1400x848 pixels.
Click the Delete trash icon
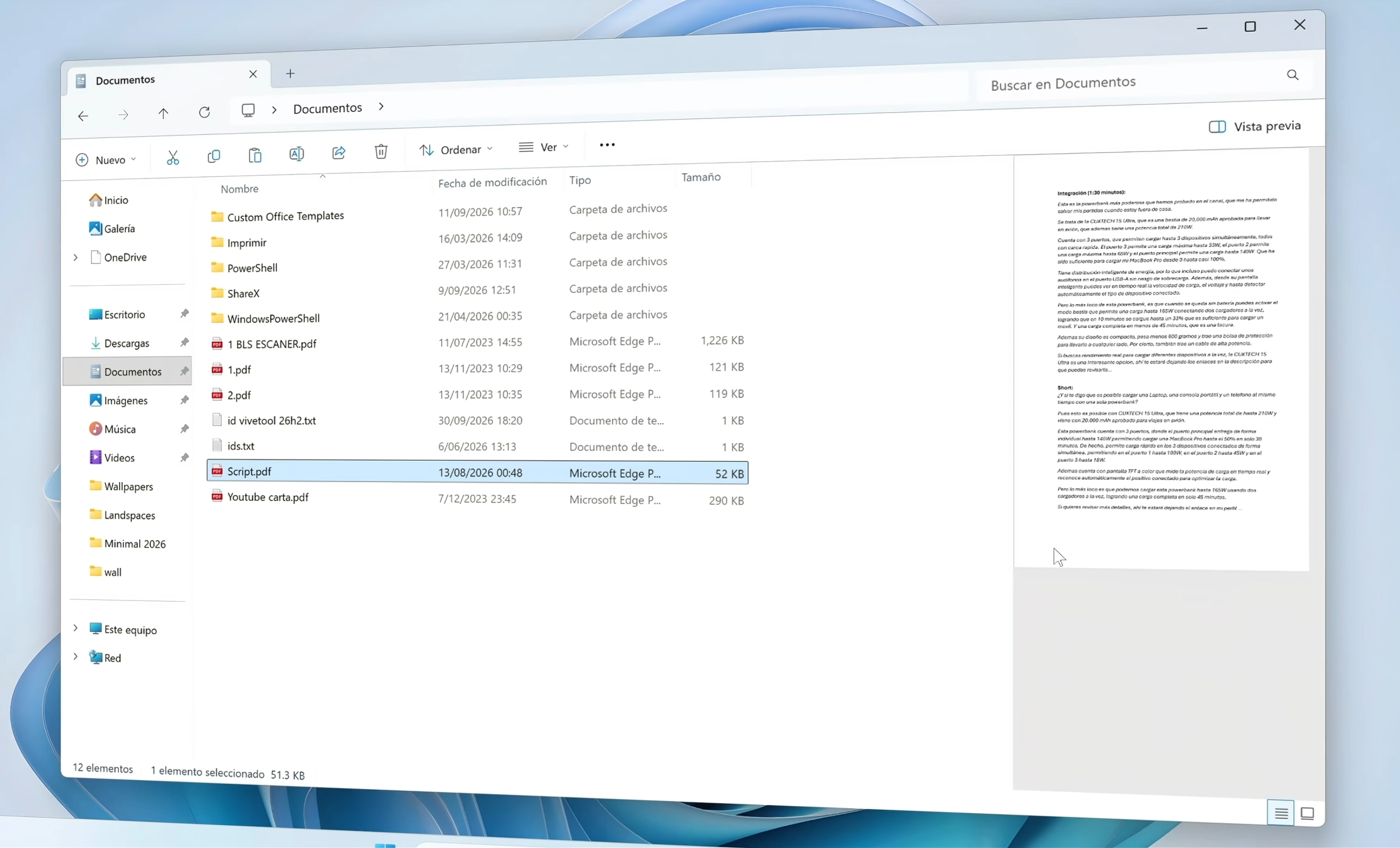381,151
